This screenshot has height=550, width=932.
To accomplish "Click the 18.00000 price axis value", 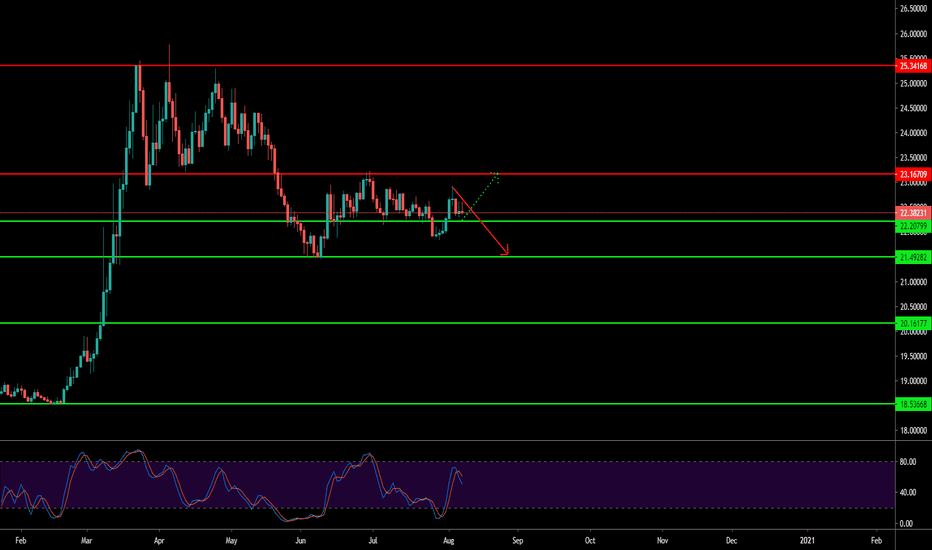I will coord(913,430).
